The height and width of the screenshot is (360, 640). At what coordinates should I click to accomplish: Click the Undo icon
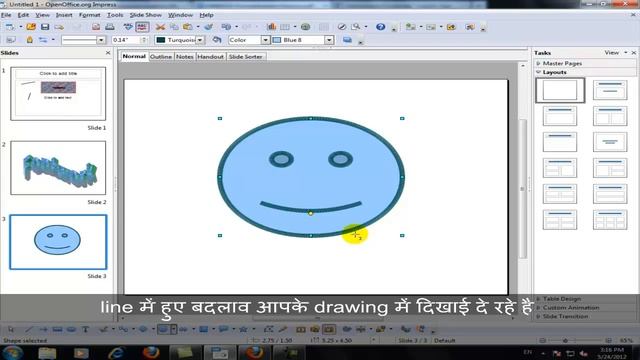(226, 27)
